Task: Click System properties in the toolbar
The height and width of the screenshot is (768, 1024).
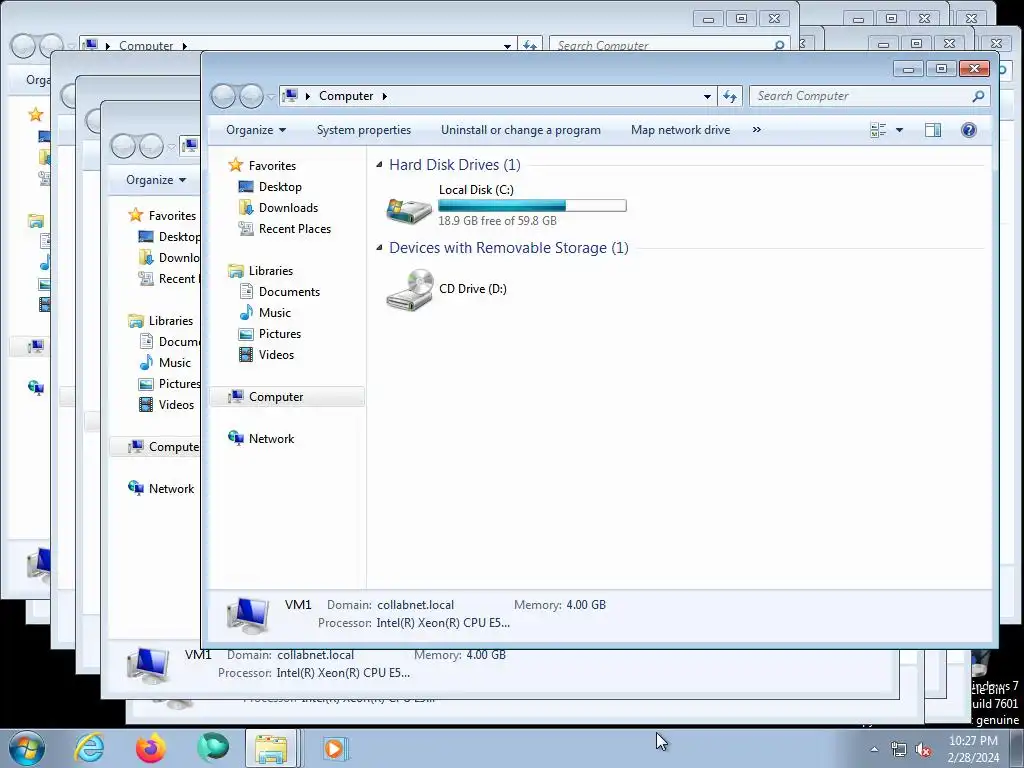Action: [x=364, y=130]
